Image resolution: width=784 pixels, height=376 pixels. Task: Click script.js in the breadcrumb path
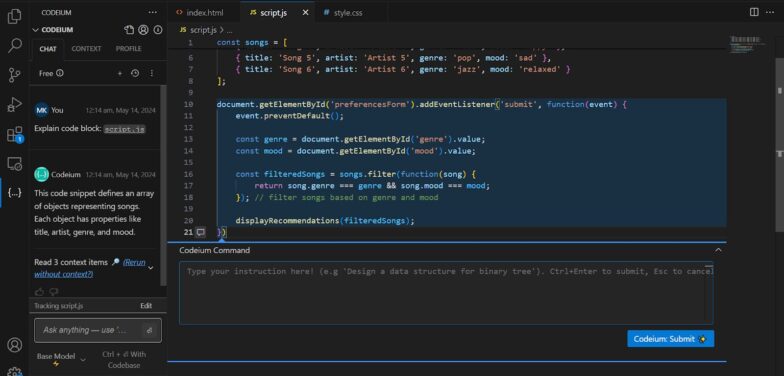(x=203, y=30)
